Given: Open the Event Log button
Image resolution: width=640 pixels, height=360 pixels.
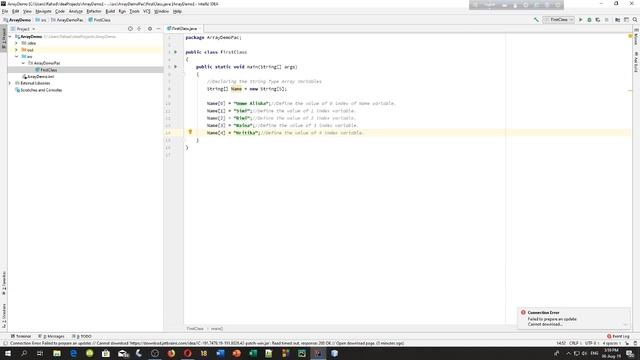Looking at the screenshot, I should pyautogui.click(x=618, y=336).
